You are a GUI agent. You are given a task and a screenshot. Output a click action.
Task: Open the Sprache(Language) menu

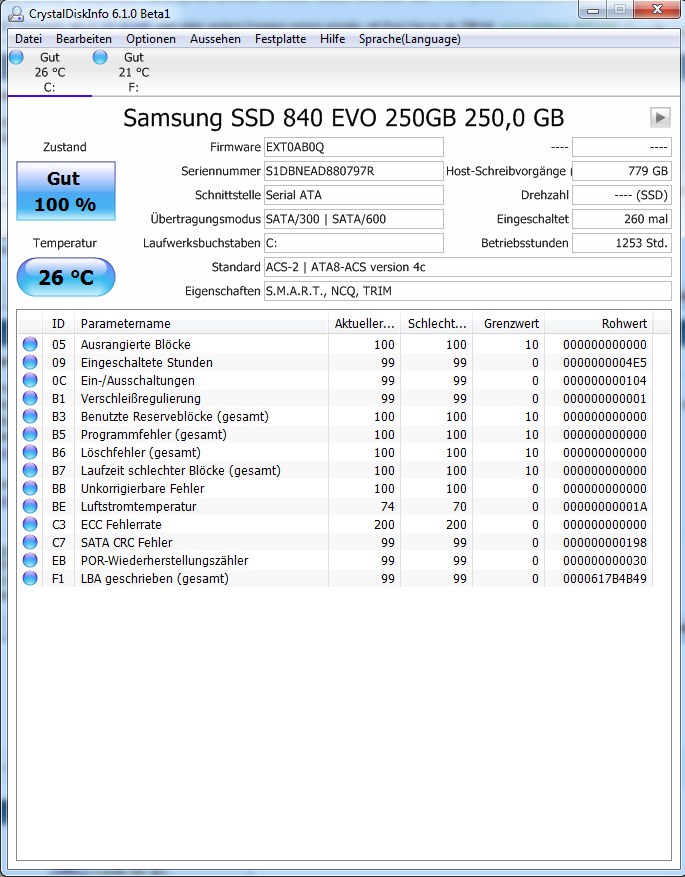coord(410,39)
